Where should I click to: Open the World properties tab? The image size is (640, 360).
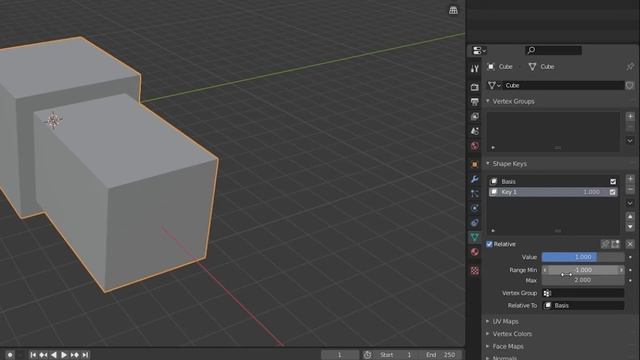474,146
